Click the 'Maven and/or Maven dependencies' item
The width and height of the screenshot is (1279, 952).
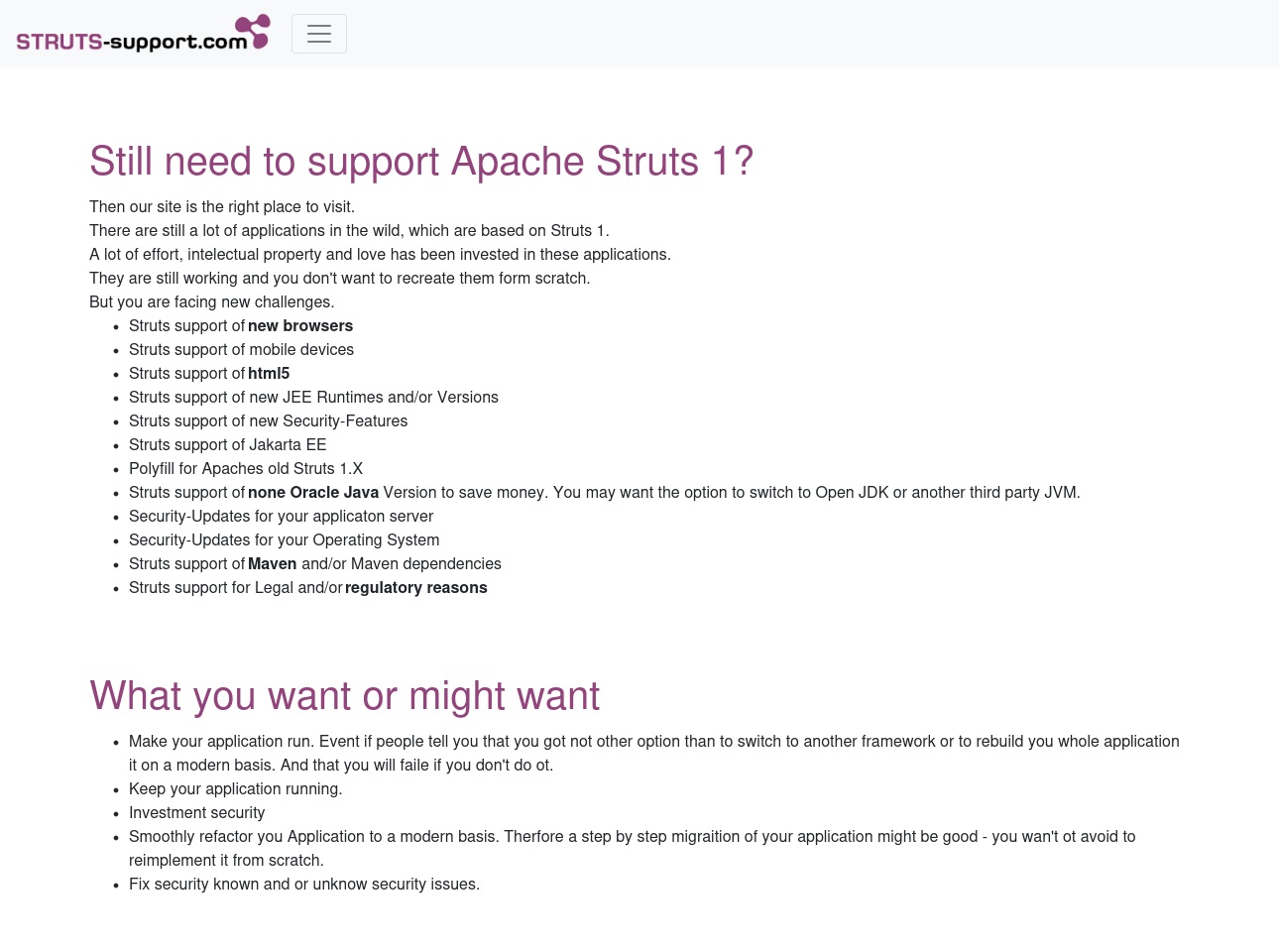[x=315, y=563]
